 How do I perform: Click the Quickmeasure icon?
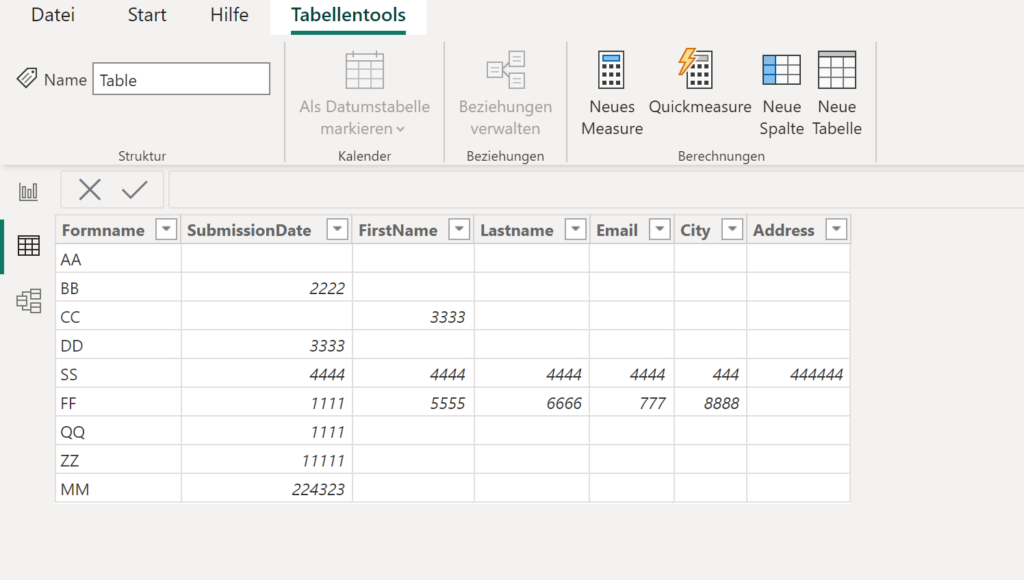click(699, 90)
